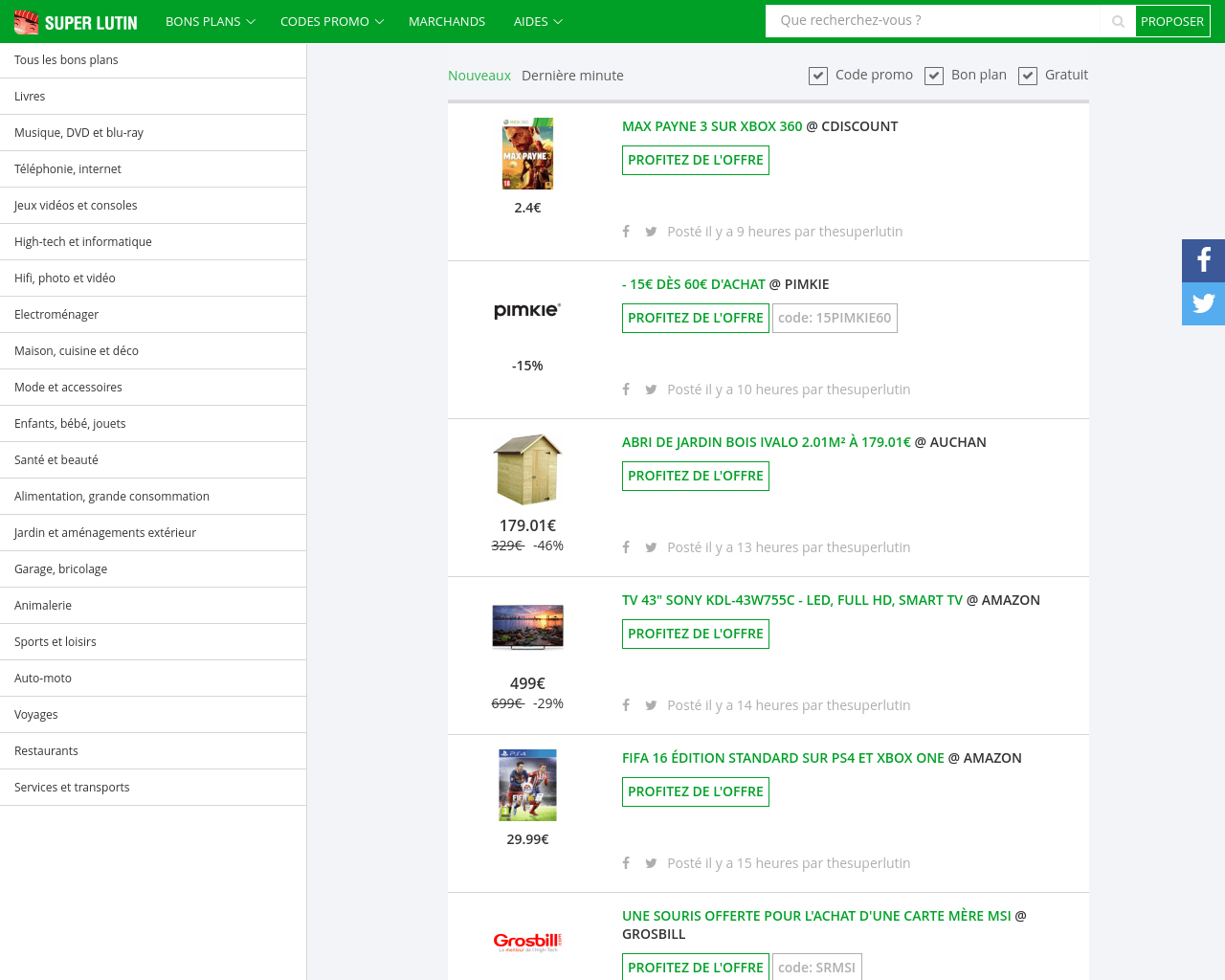This screenshot has height=980, width=1225.
Task: Tweet the Pimkie offer
Action: click(x=651, y=390)
